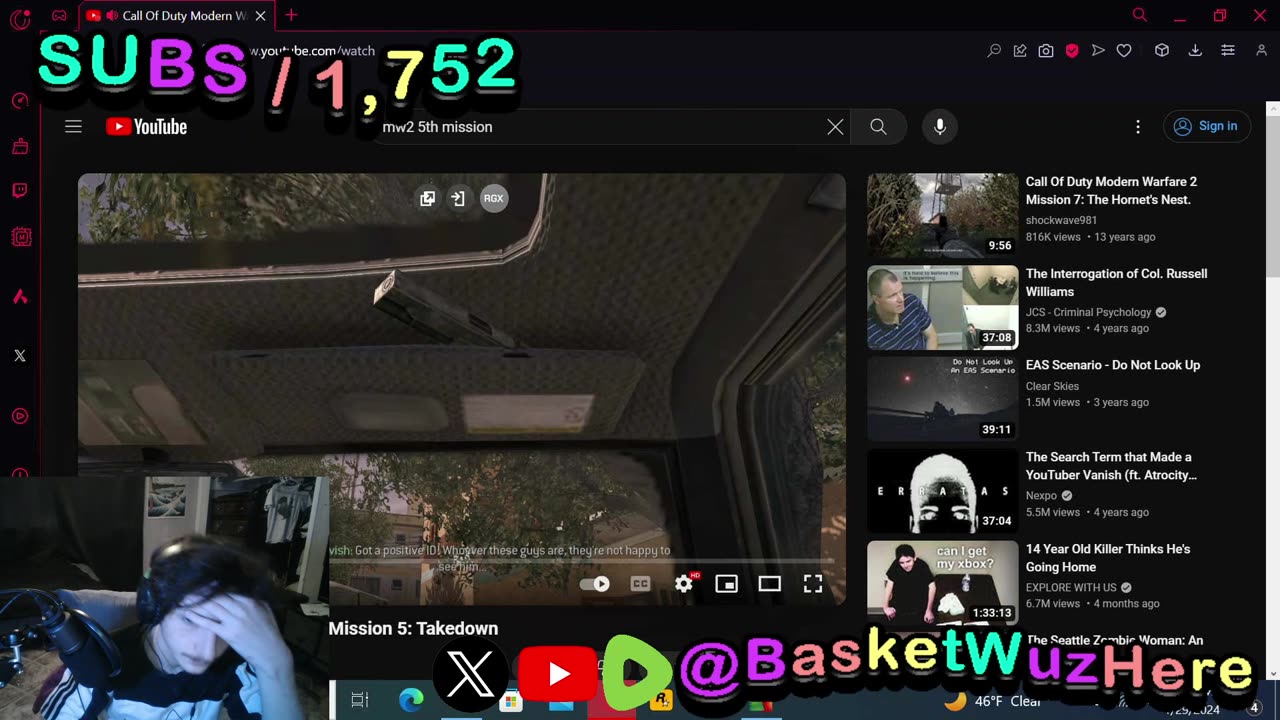Go to the YouTube home logo
The image size is (1280, 720).
coord(147,127)
